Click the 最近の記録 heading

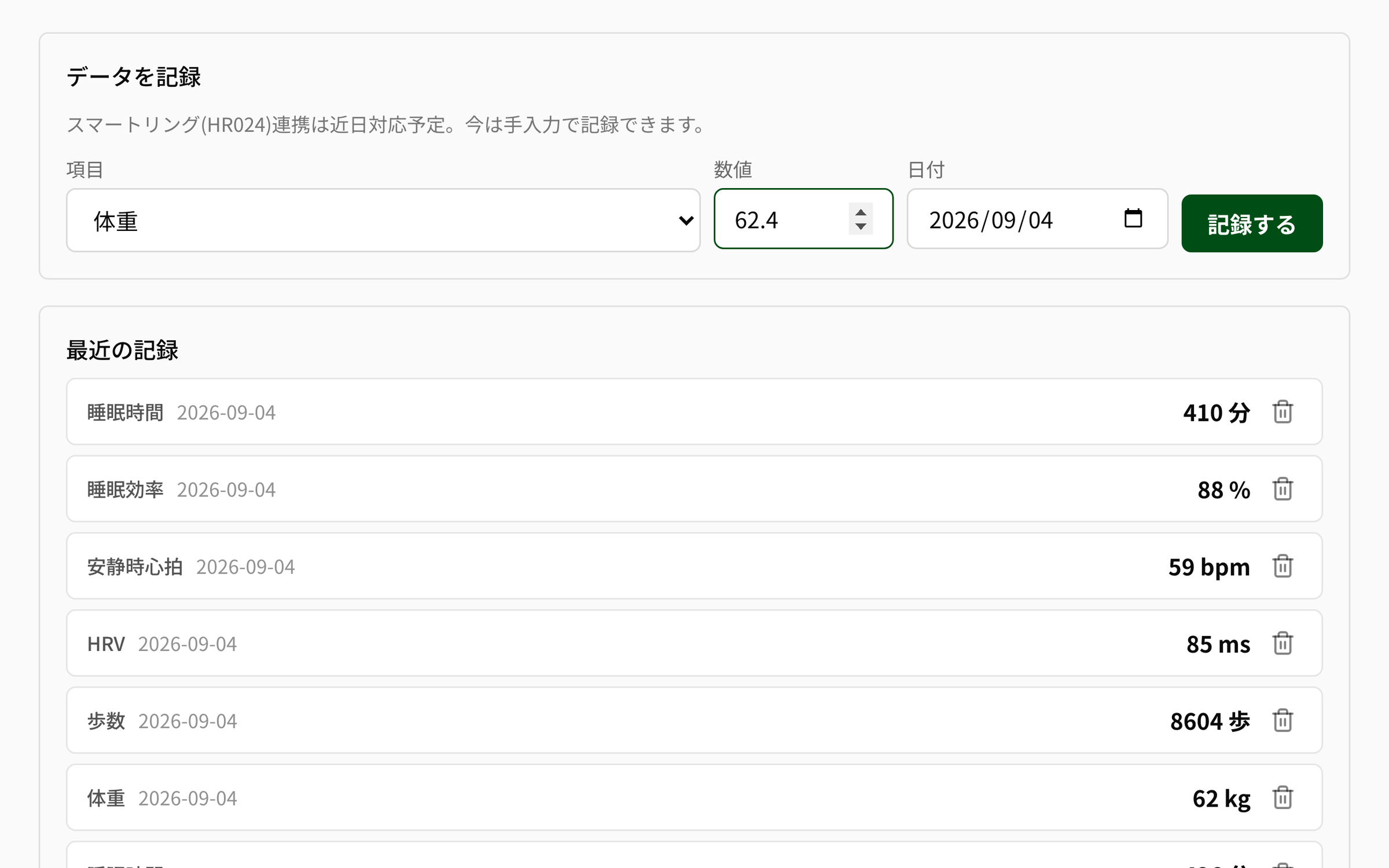coord(122,350)
